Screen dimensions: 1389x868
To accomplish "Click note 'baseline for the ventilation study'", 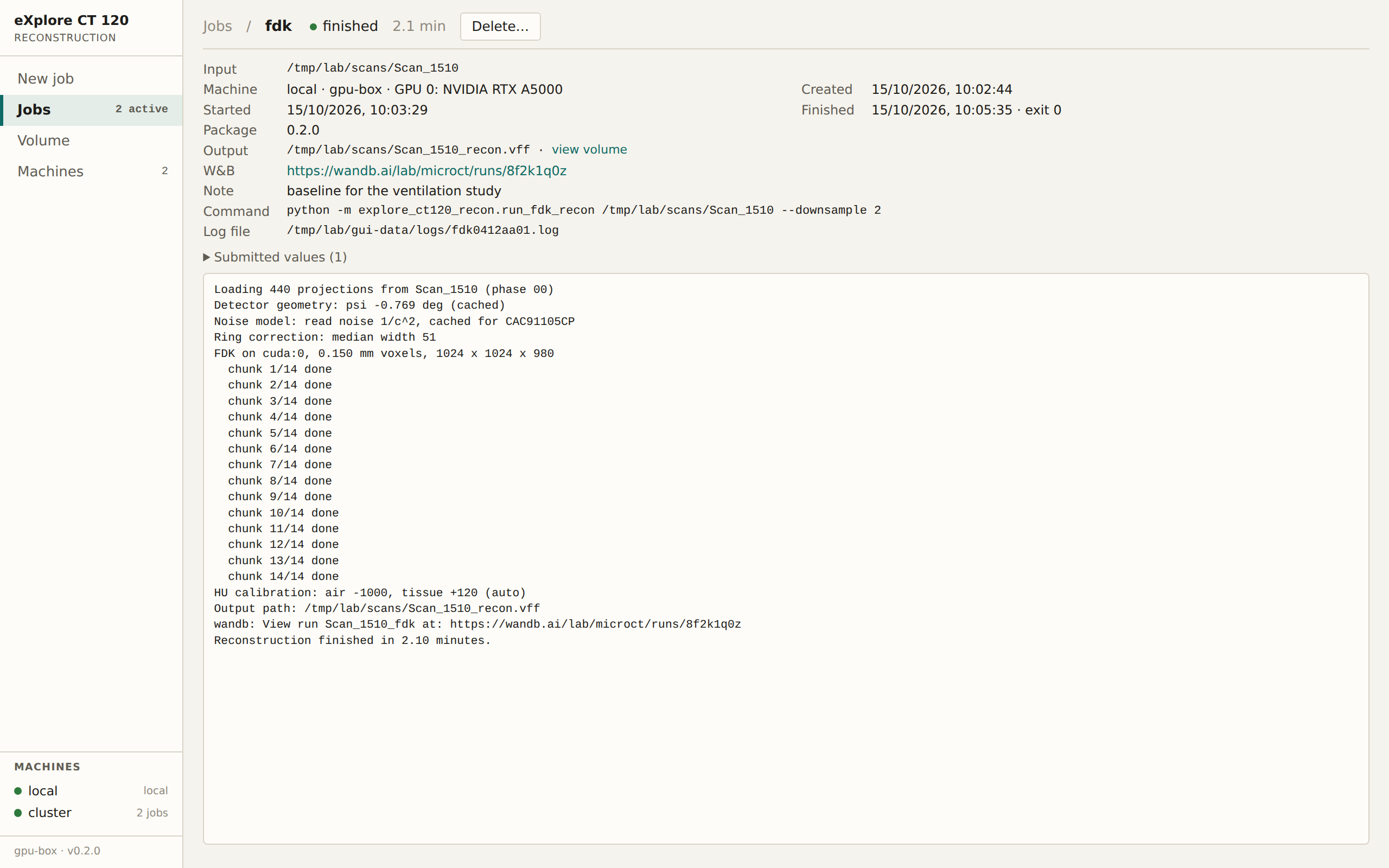I will coord(394,191).
